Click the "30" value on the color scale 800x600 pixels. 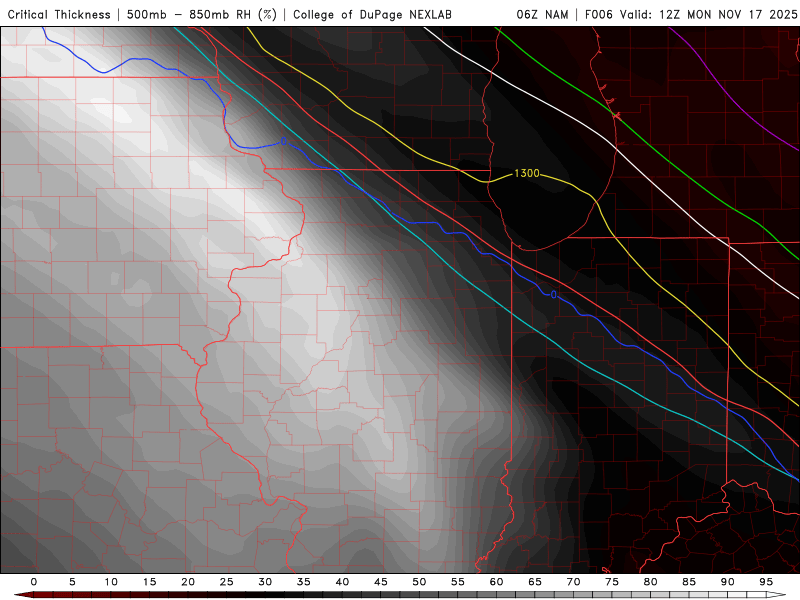pos(265,582)
